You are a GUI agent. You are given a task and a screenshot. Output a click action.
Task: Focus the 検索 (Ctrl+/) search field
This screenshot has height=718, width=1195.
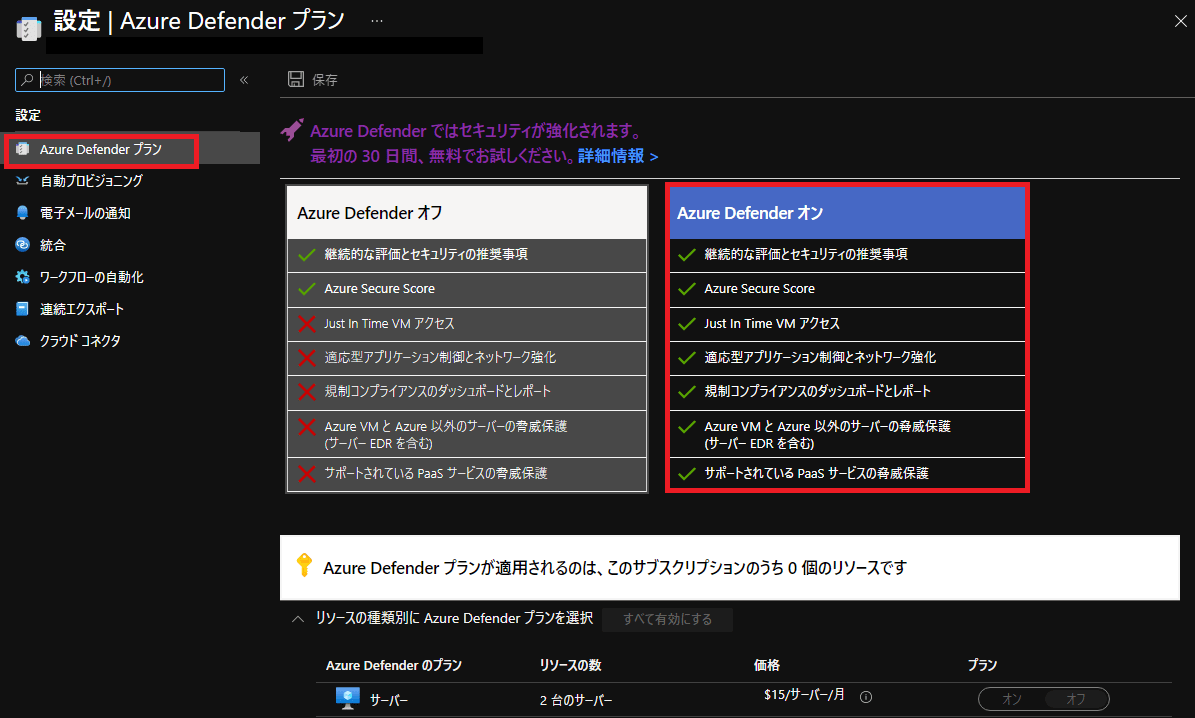pyautogui.click(x=120, y=80)
